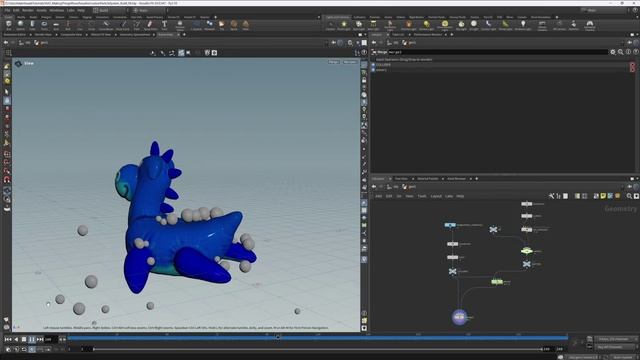Viewport: 640px width, 360px height.
Task: Click the Environment Light shelf tool
Action: 445,25
